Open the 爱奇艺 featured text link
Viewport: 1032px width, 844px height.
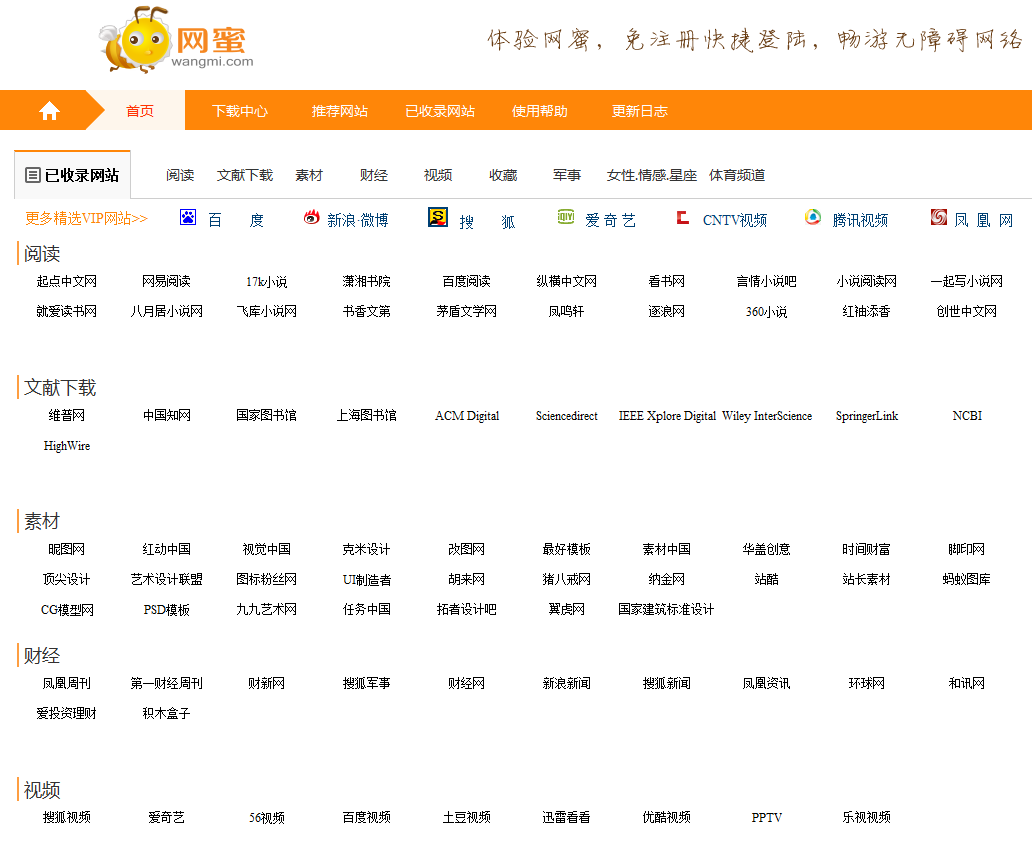coord(611,220)
